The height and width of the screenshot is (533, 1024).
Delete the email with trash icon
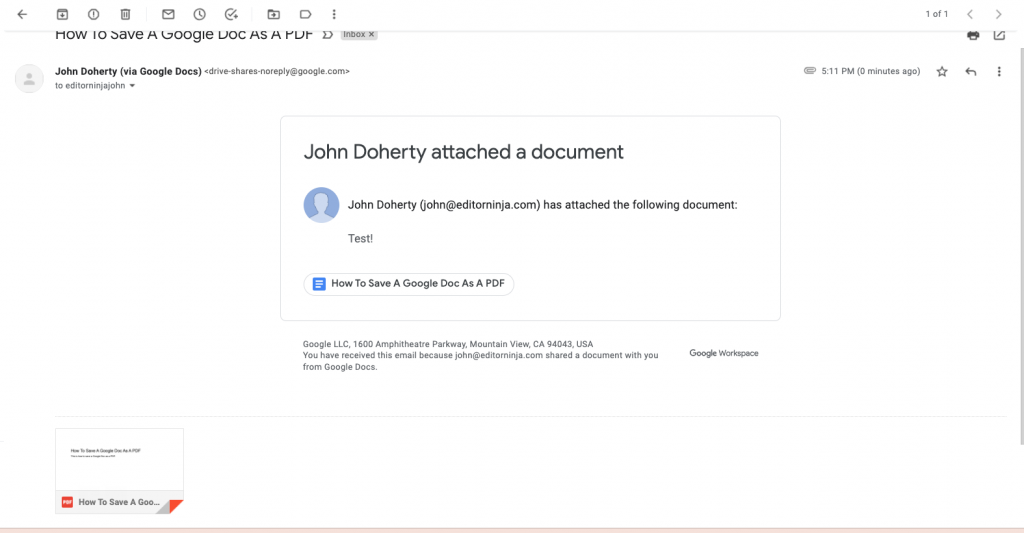(x=125, y=14)
